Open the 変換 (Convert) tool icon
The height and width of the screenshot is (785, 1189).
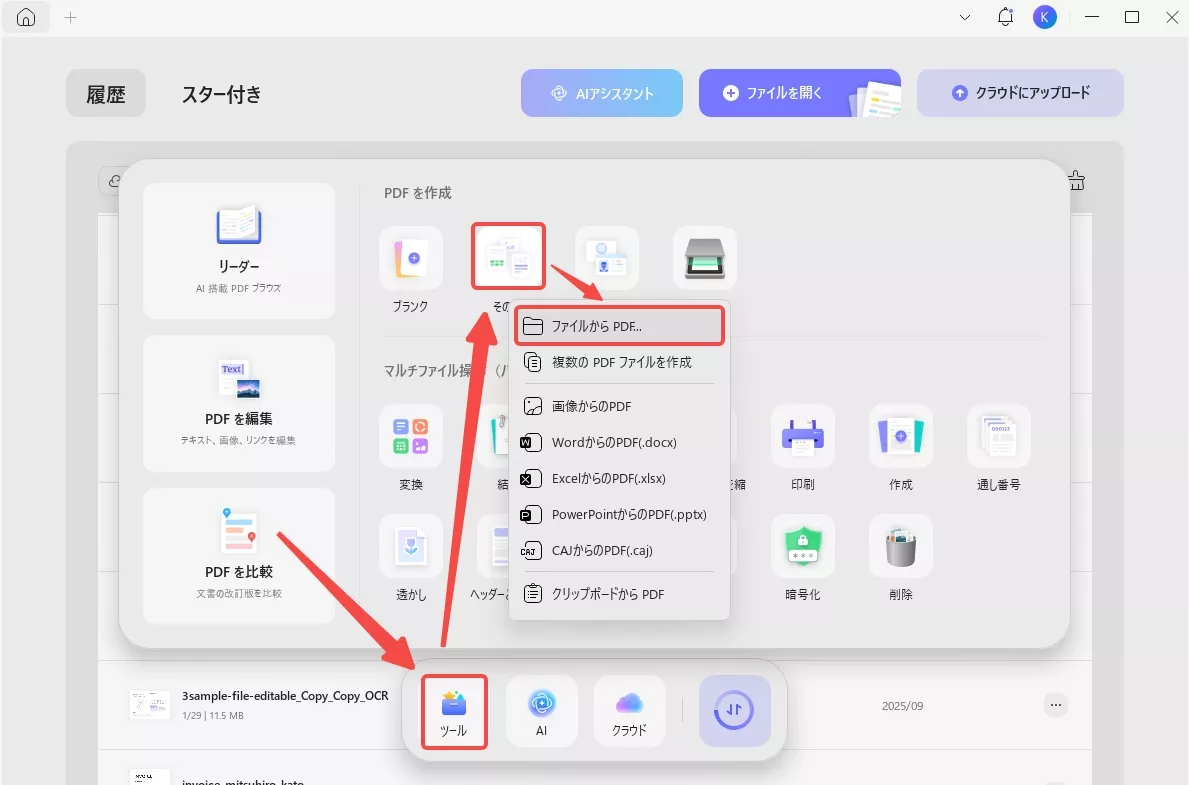[x=411, y=437]
